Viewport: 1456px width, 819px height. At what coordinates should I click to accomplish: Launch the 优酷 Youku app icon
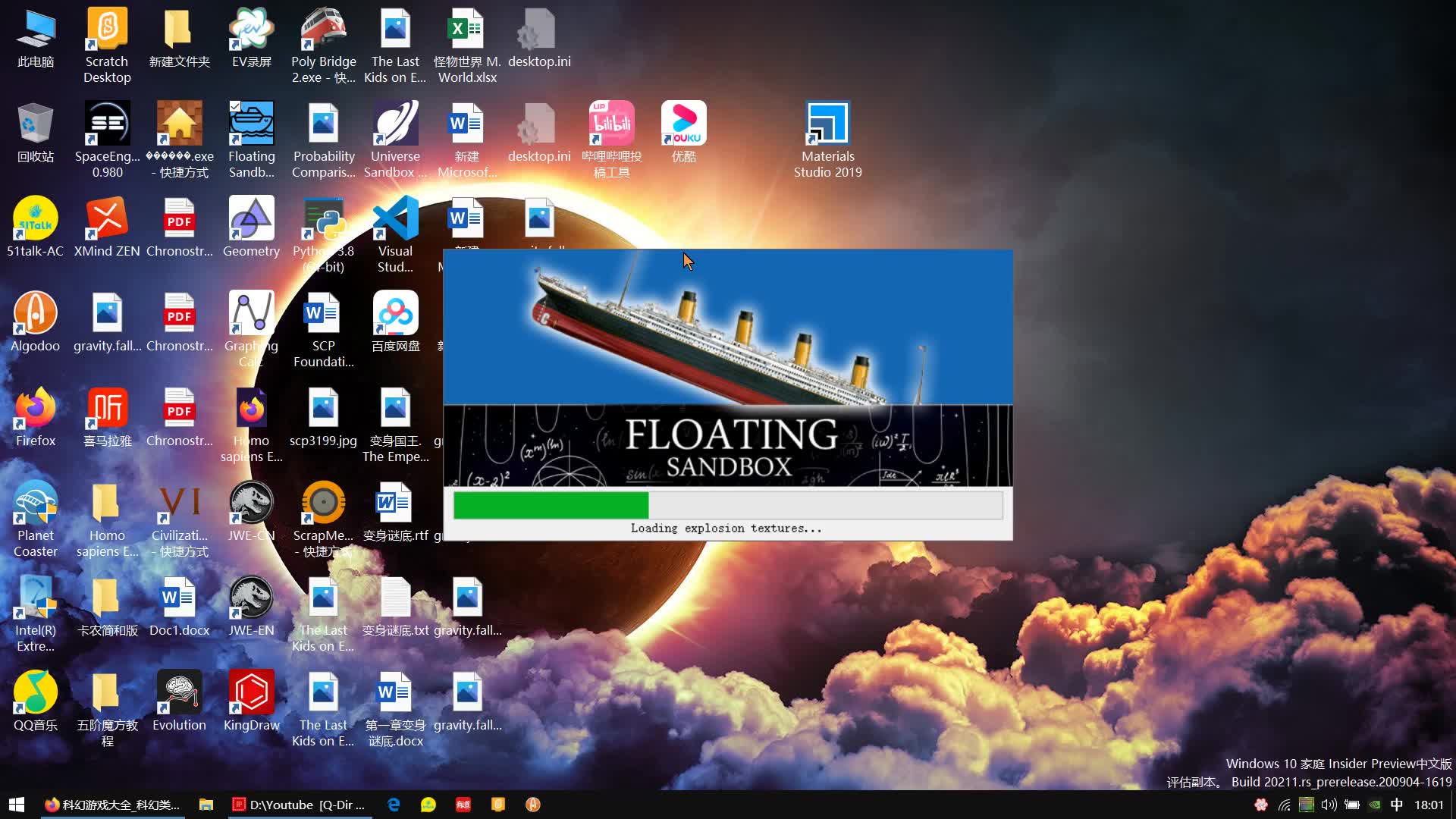coord(683,133)
